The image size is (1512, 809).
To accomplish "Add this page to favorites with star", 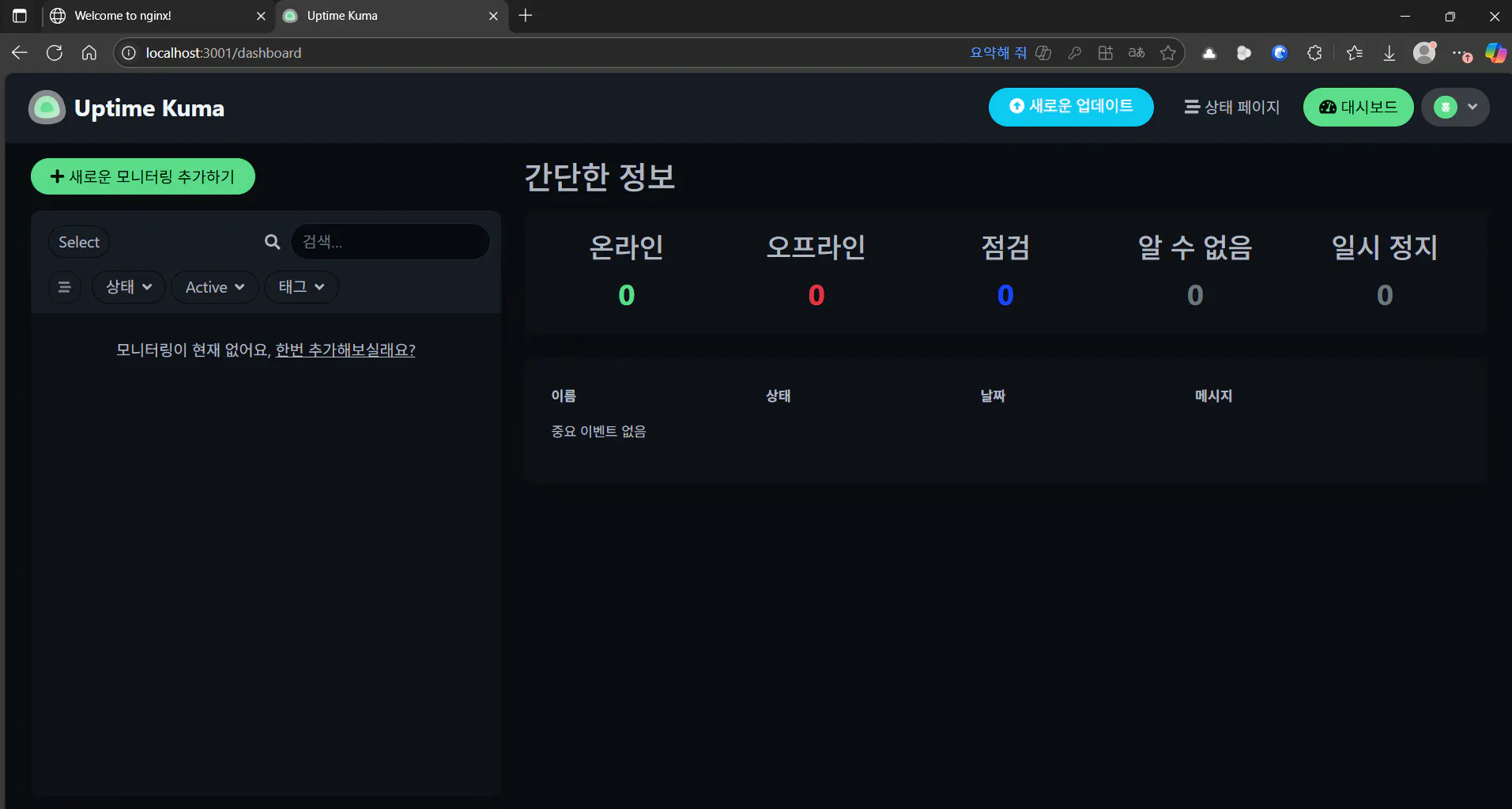I will click(1168, 53).
